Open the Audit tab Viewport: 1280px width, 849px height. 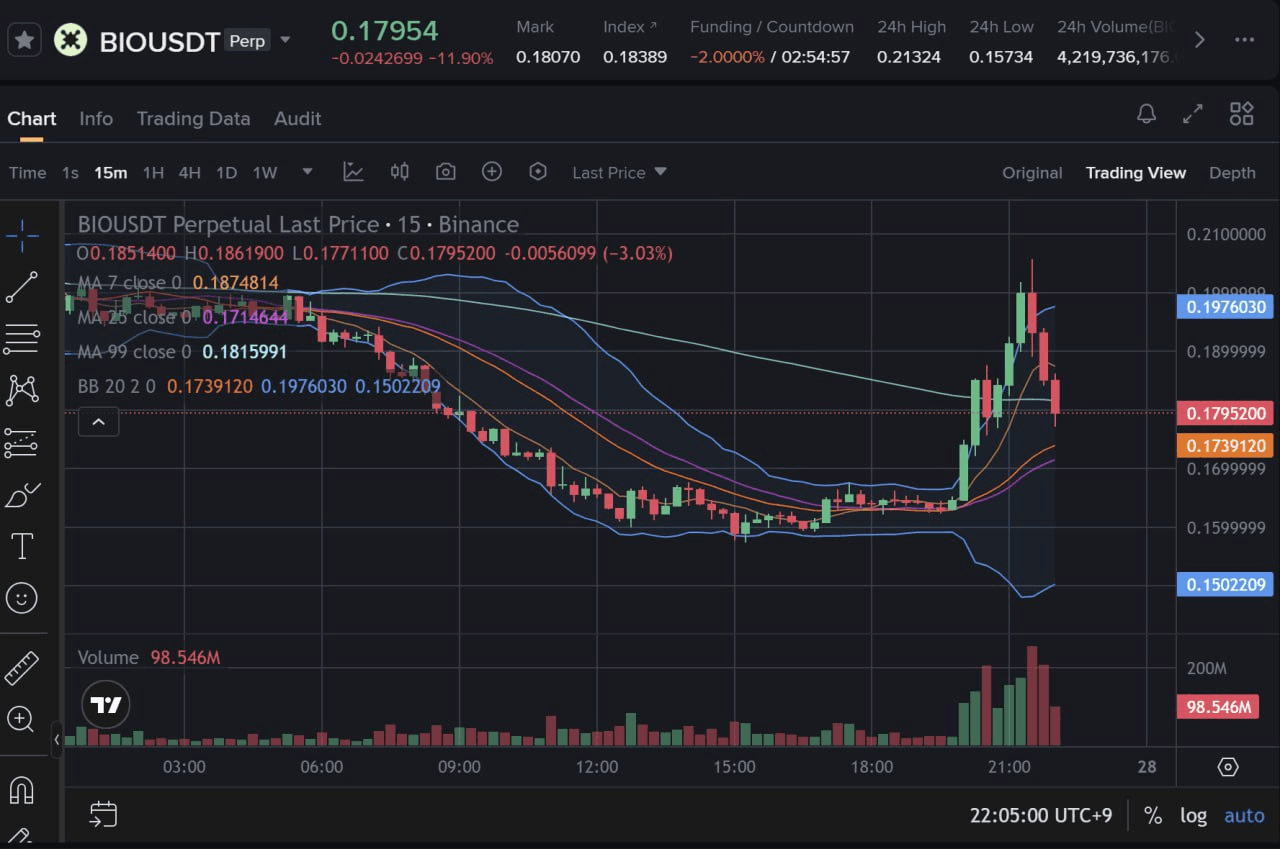pyautogui.click(x=298, y=118)
